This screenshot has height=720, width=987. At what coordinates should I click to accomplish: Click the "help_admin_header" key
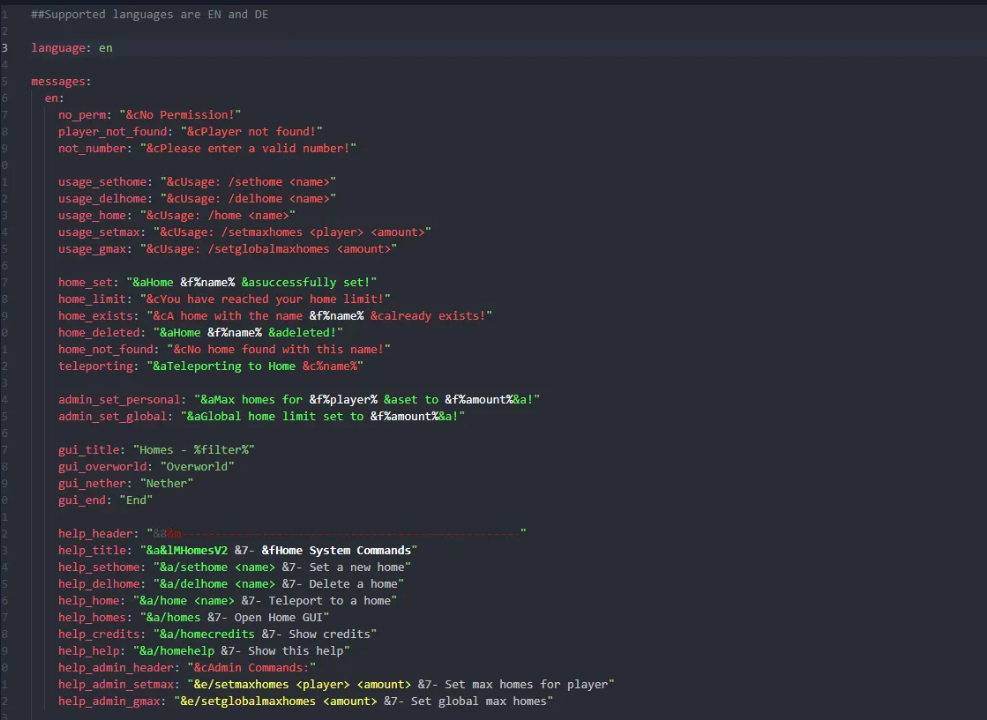tap(115, 668)
